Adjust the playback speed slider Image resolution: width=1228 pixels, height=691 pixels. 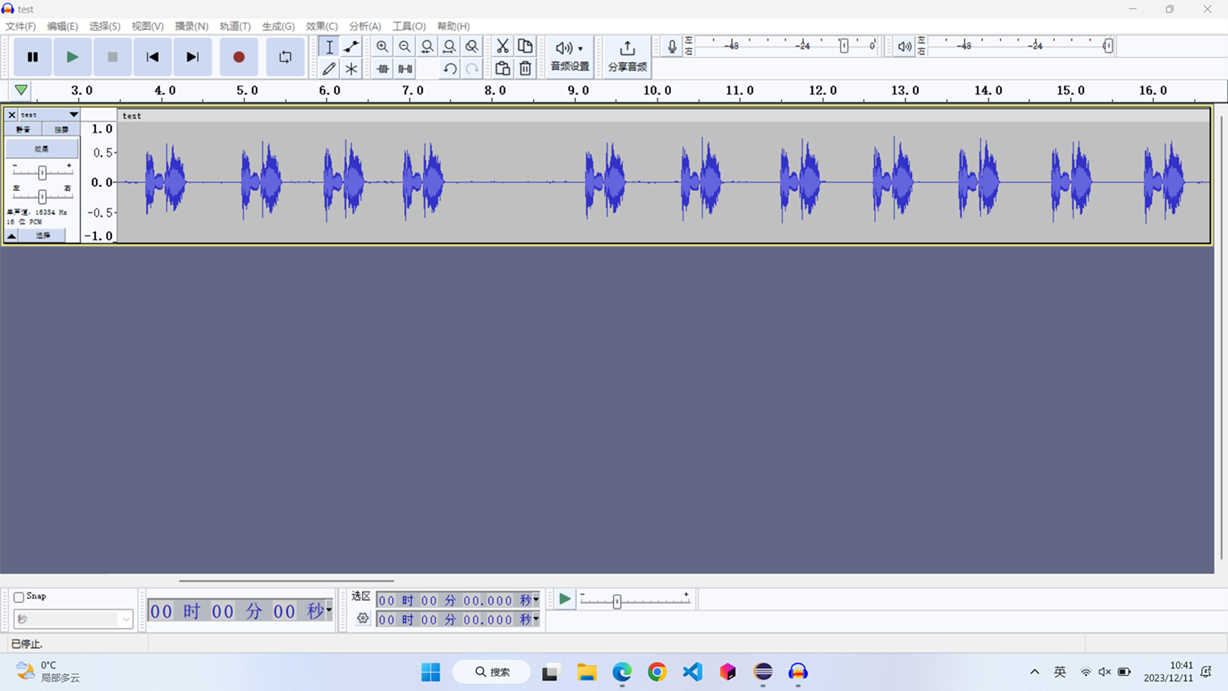pyautogui.click(x=617, y=601)
